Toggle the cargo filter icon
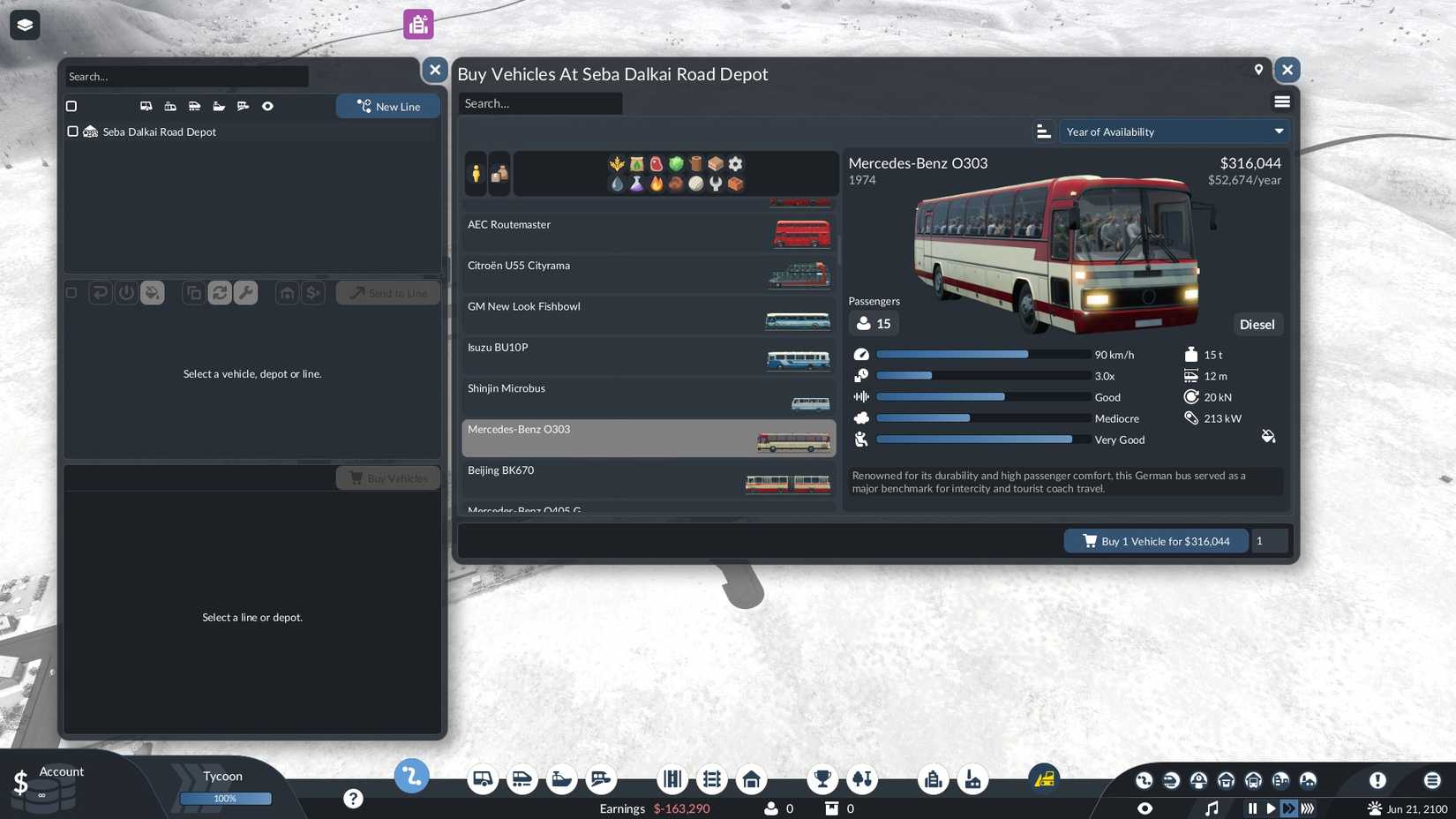Screen dimensions: 1456x819 (x=499, y=173)
